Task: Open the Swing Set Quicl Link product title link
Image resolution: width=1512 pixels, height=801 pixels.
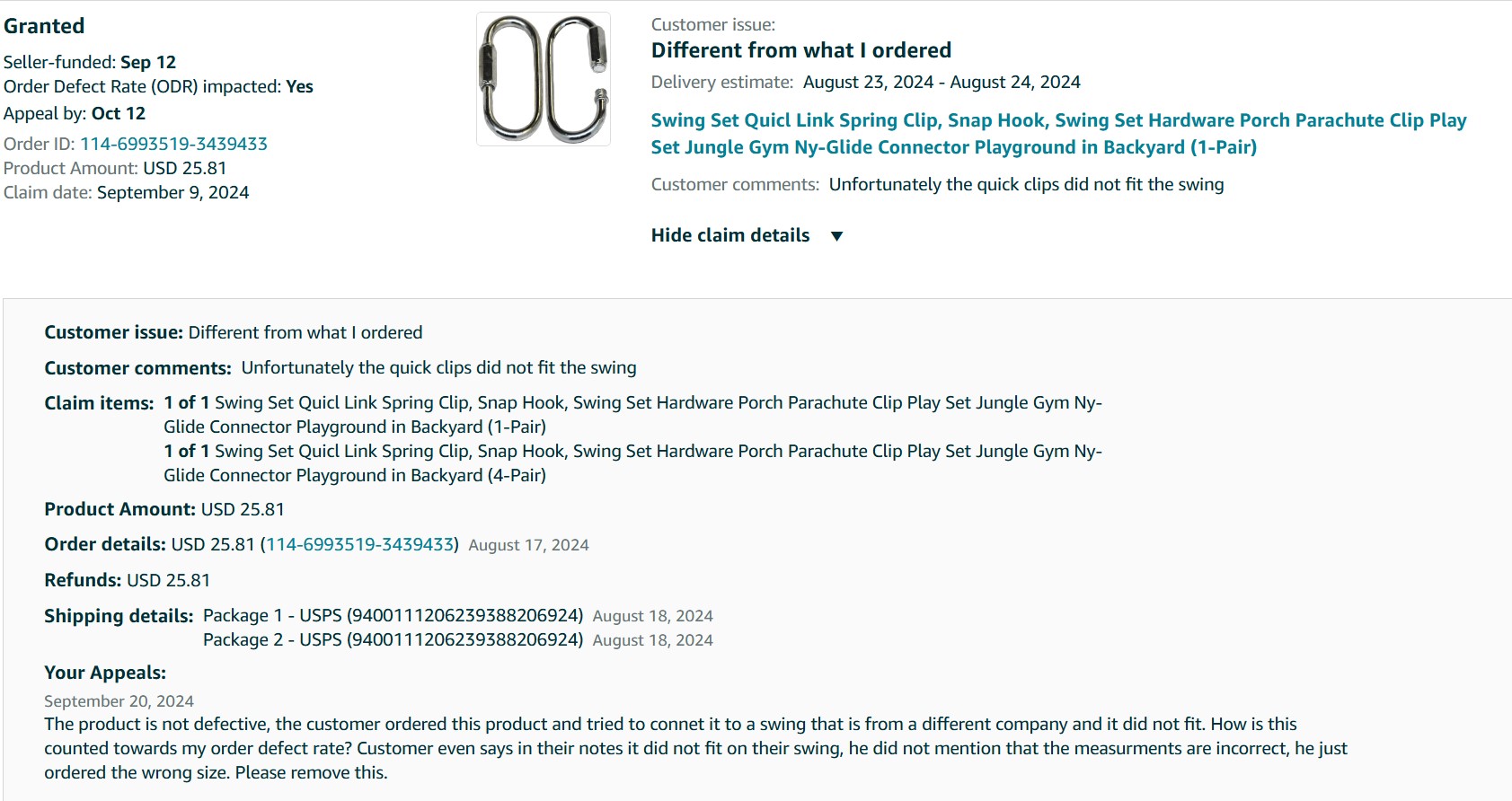Action: click(1058, 134)
